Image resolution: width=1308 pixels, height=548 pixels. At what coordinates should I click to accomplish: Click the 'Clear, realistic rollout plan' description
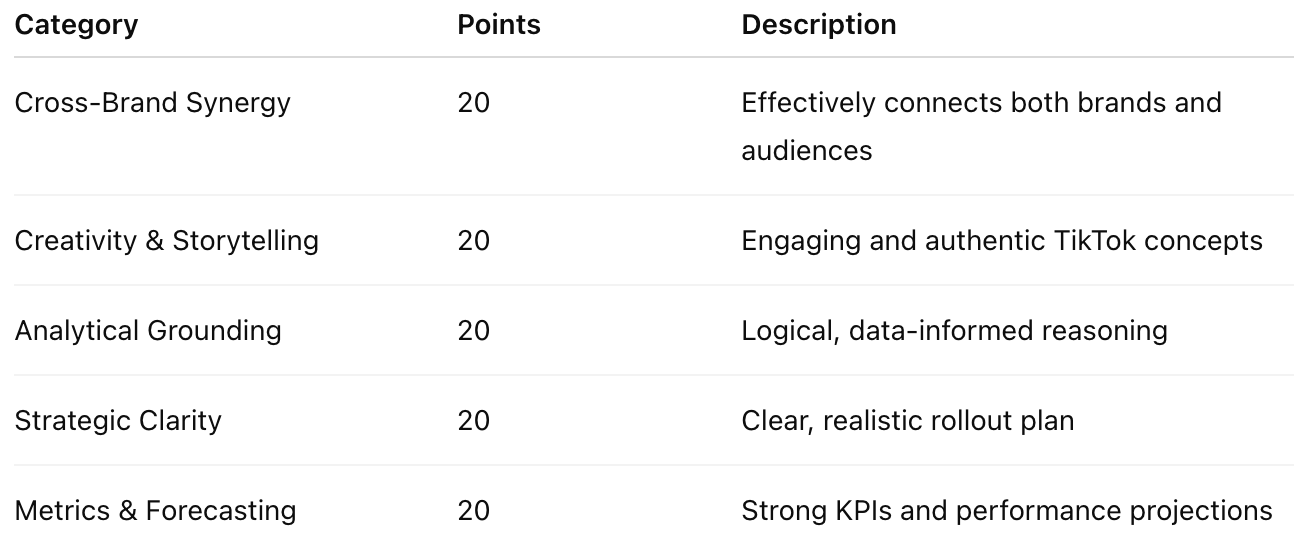[x=907, y=421]
